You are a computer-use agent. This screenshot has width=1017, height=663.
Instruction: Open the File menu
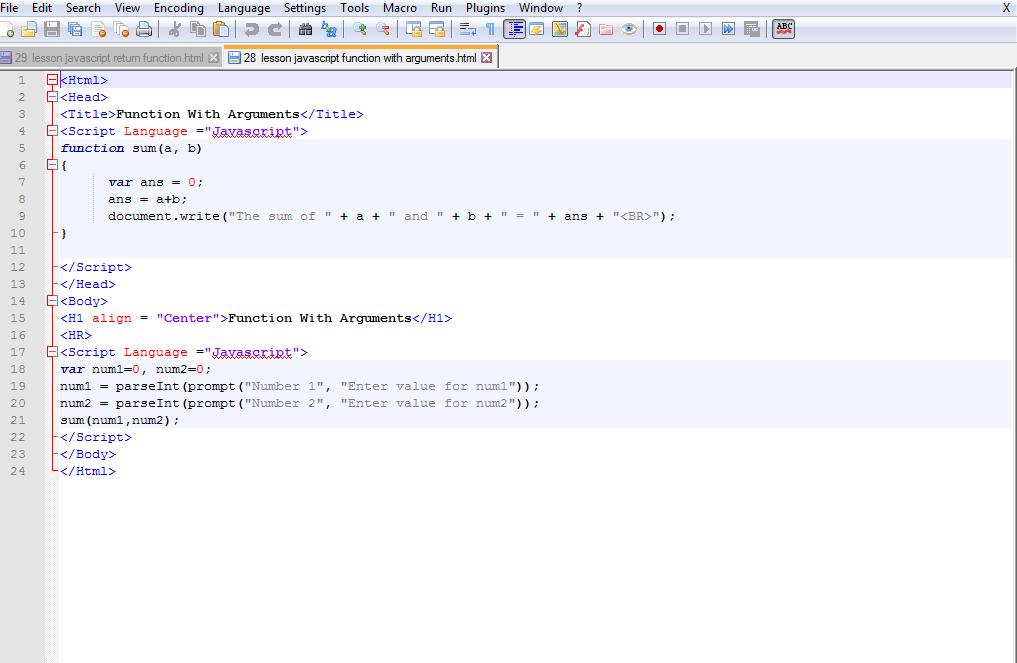point(9,8)
